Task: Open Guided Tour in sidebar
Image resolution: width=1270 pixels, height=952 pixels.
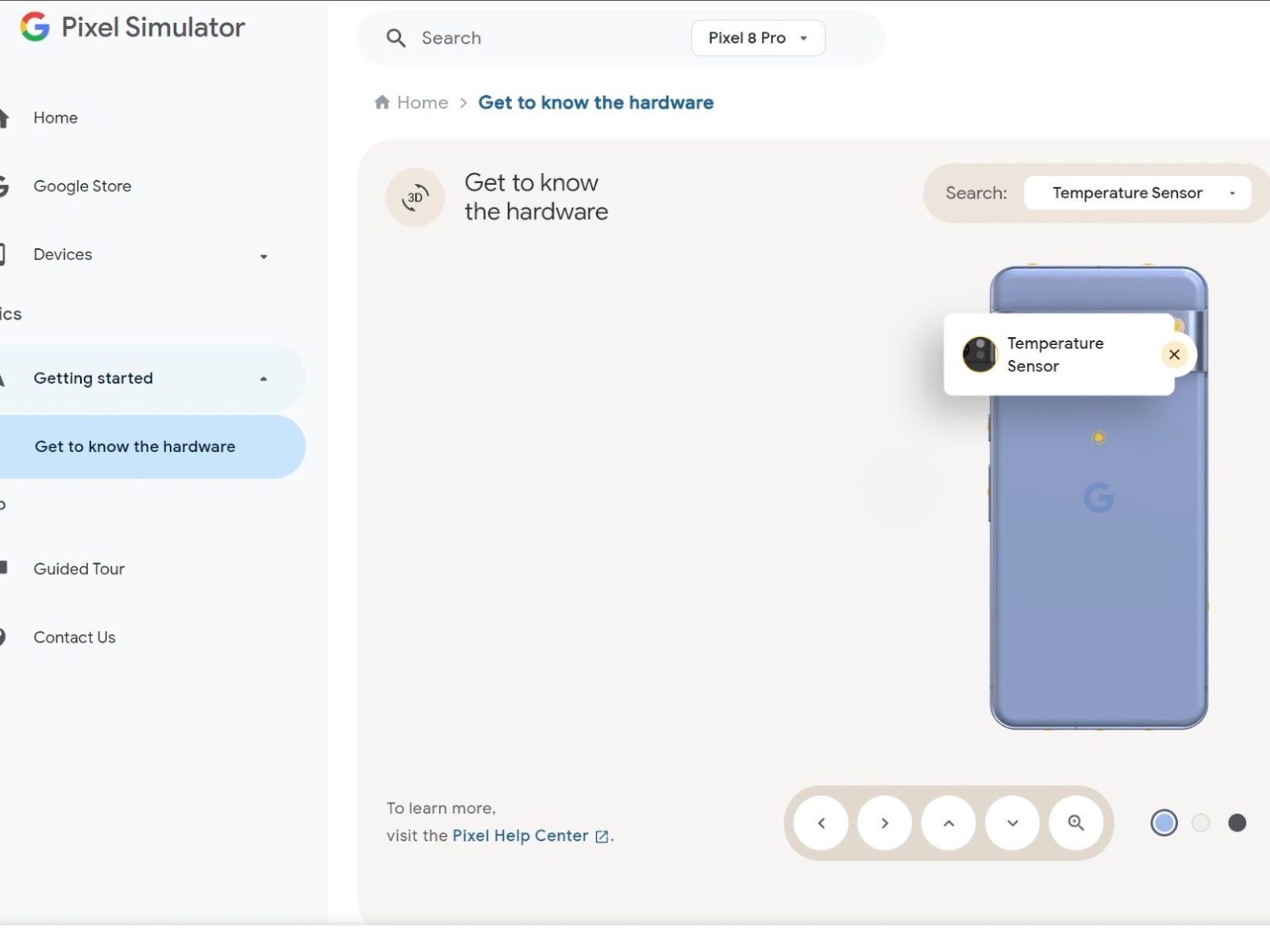Action: (79, 569)
